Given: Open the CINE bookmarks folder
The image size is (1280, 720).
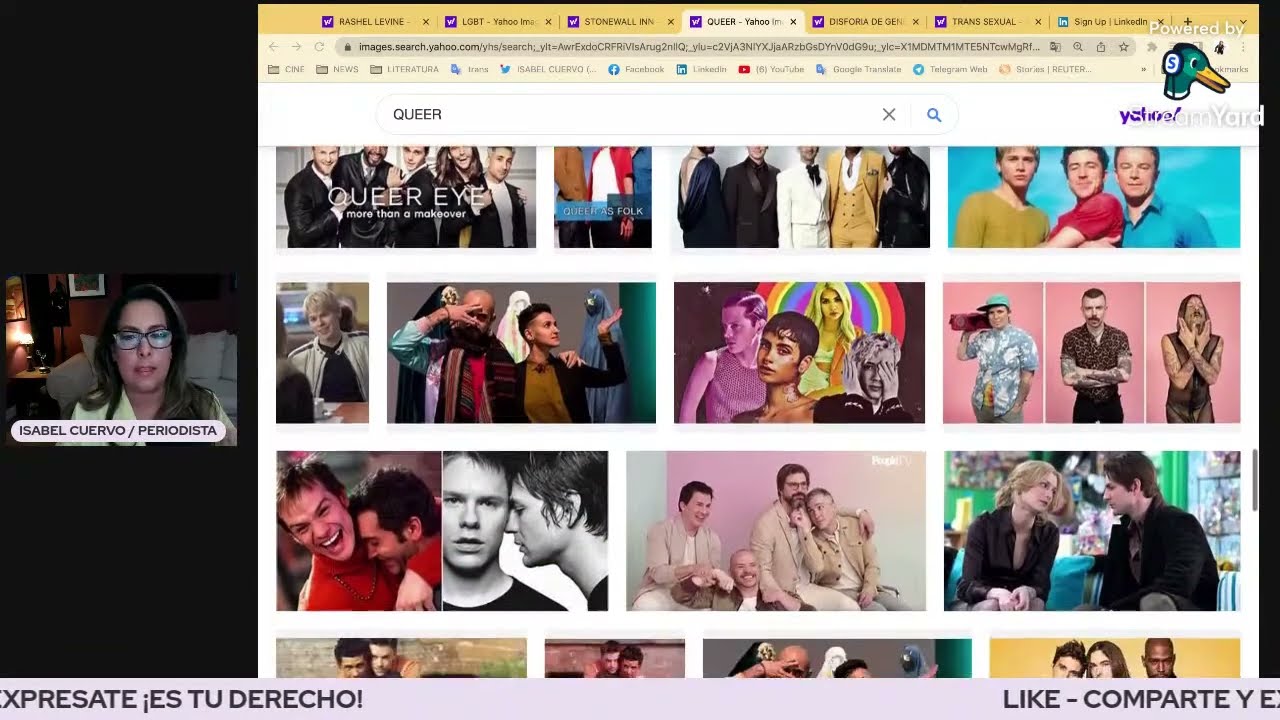Looking at the screenshot, I should click(x=286, y=69).
